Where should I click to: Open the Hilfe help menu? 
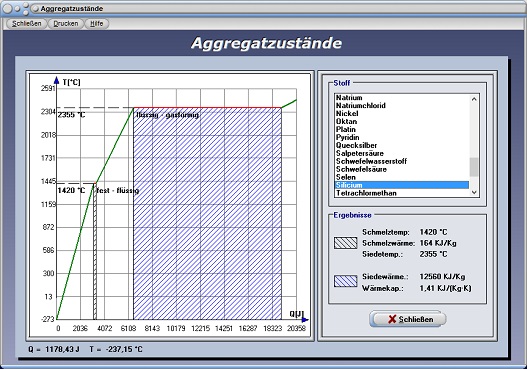tap(96, 24)
